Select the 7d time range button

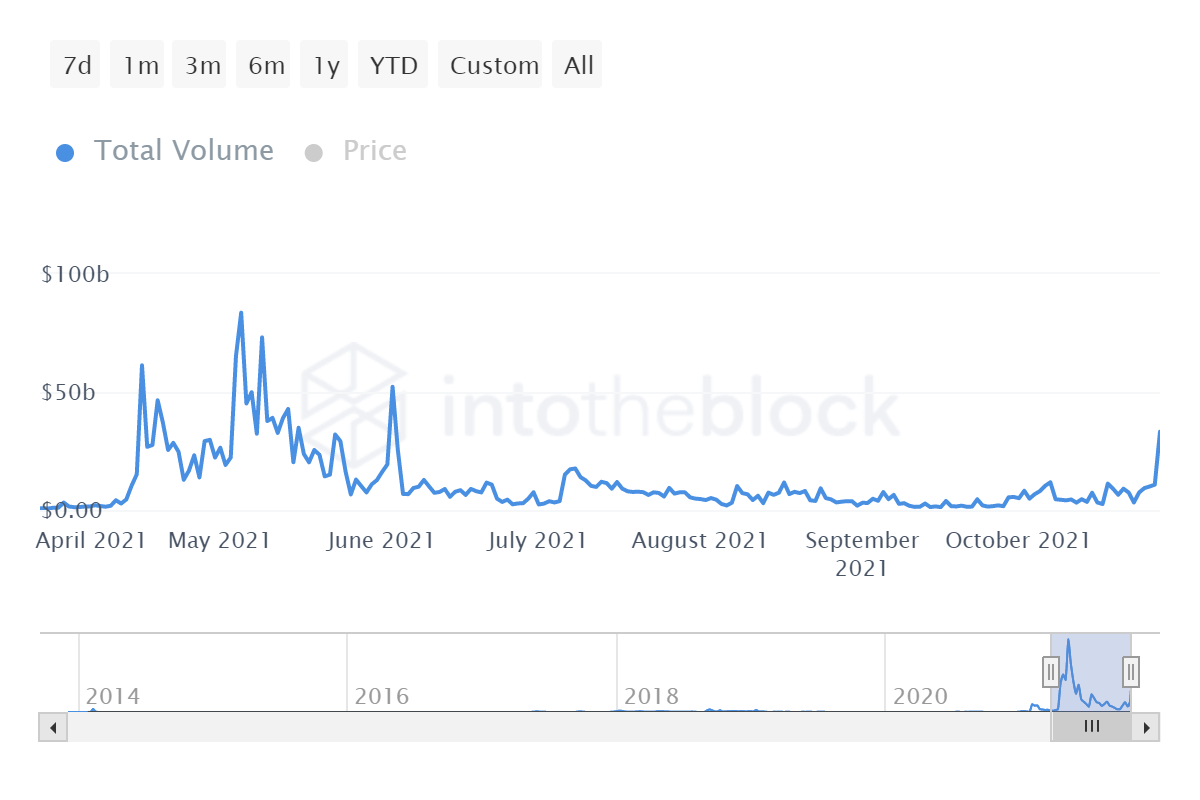click(x=76, y=66)
